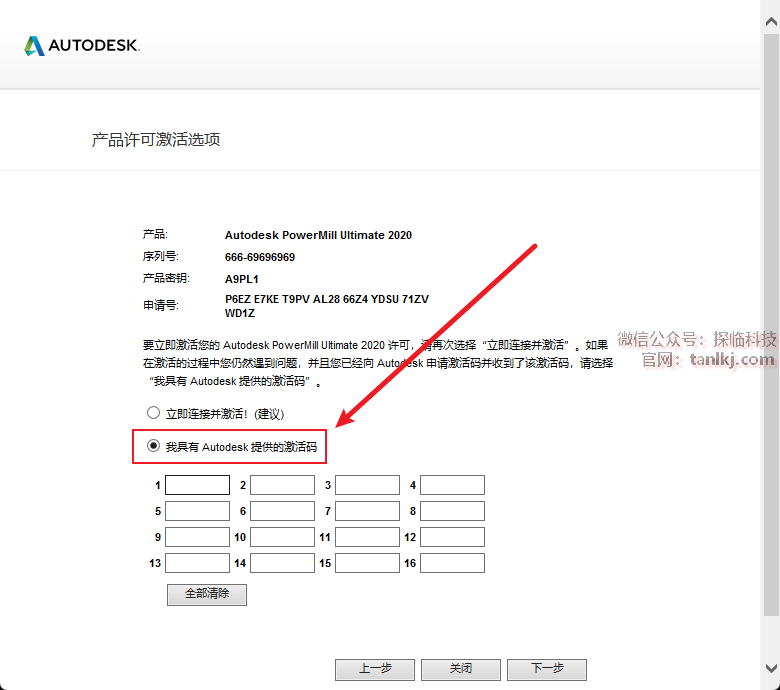Focus activation code field 5

pos(197,511)
